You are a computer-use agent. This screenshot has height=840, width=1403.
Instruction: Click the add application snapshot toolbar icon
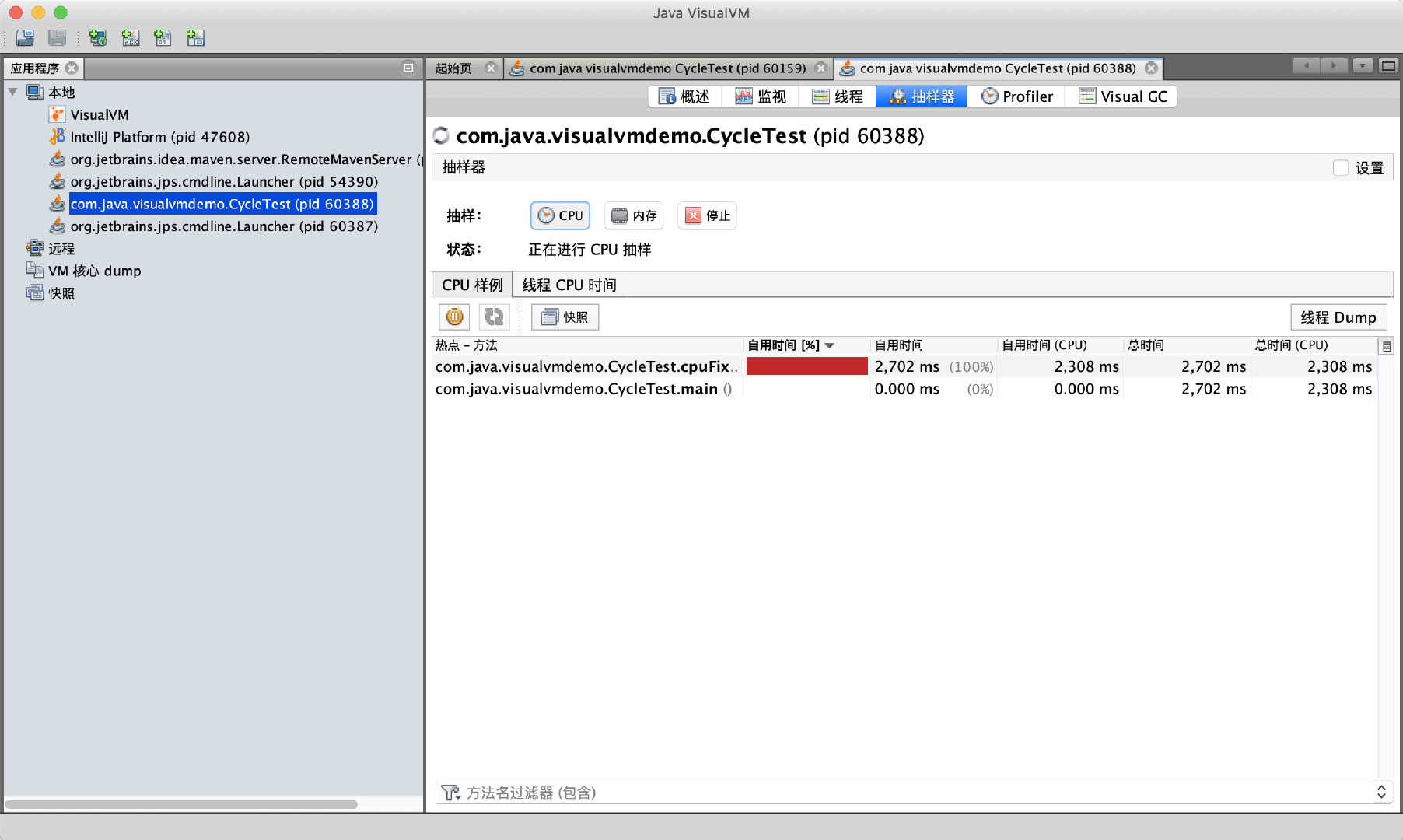click(195, 37)
